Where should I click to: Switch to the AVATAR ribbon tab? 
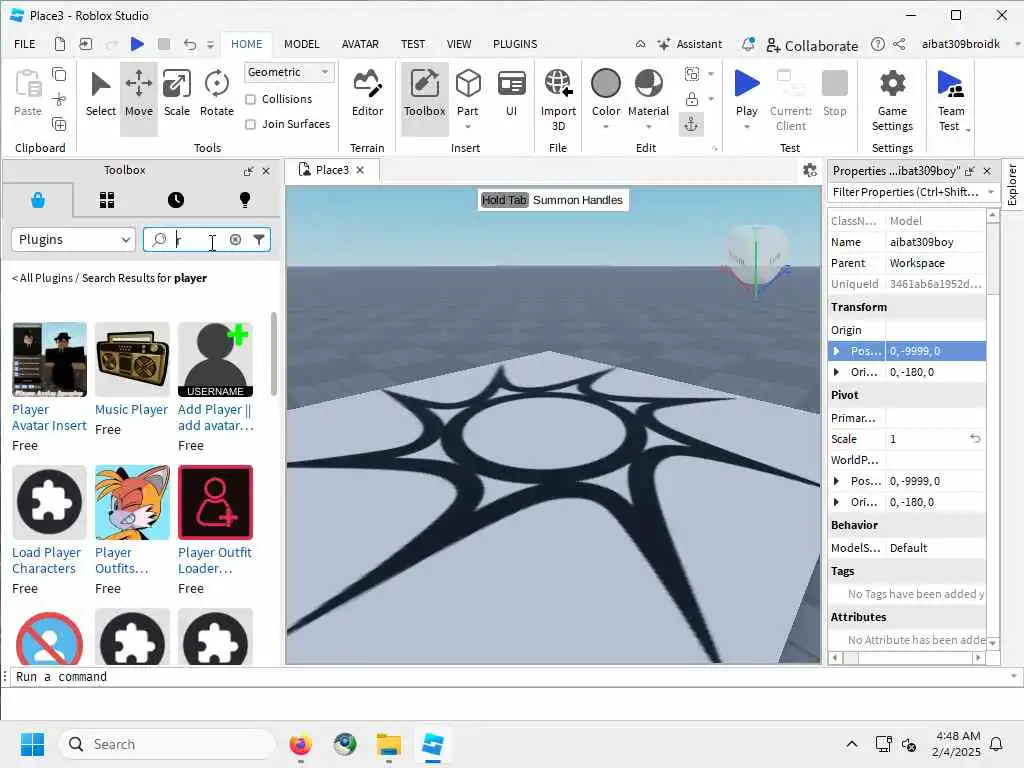coord(360,44)
